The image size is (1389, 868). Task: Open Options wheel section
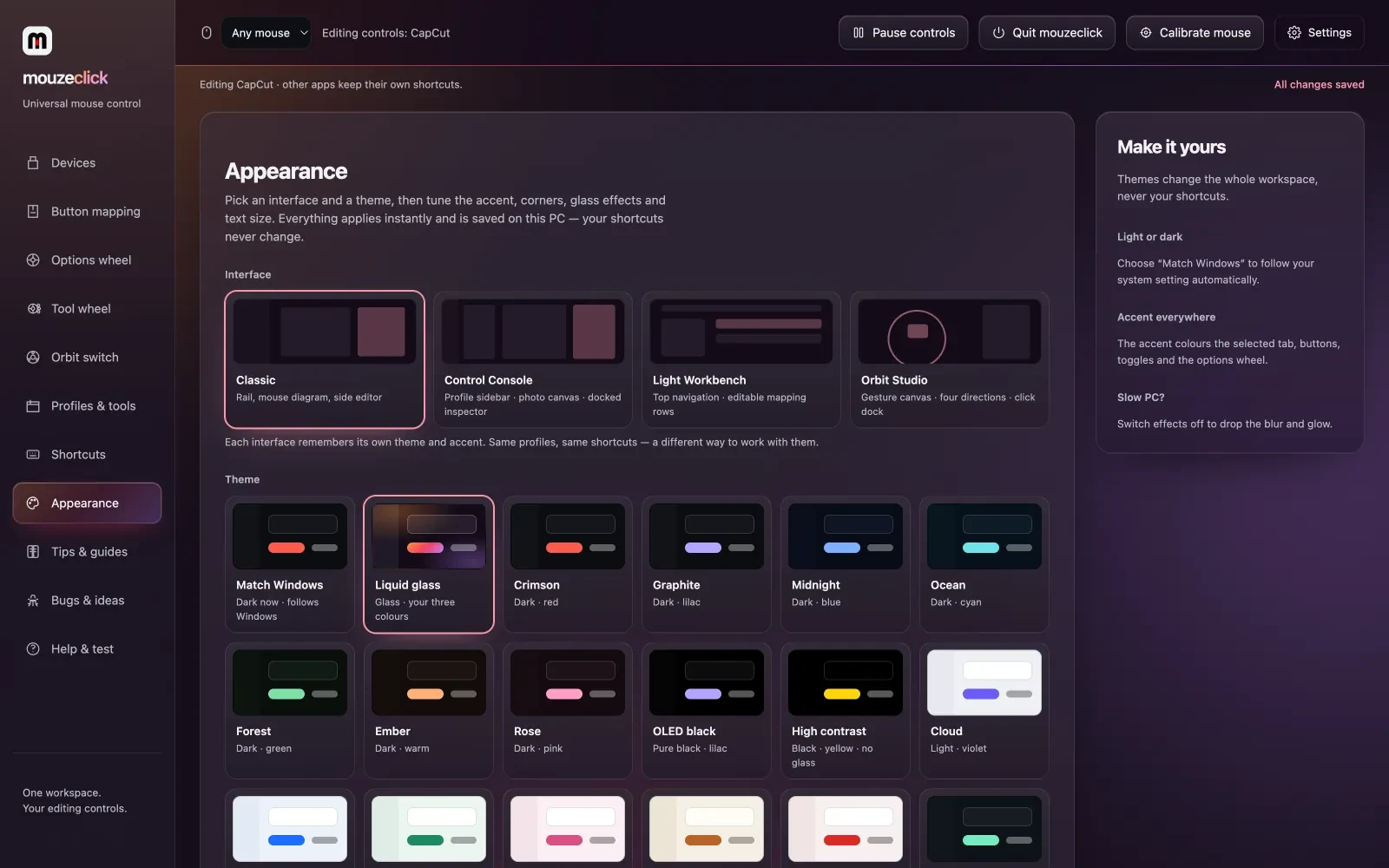87,260
